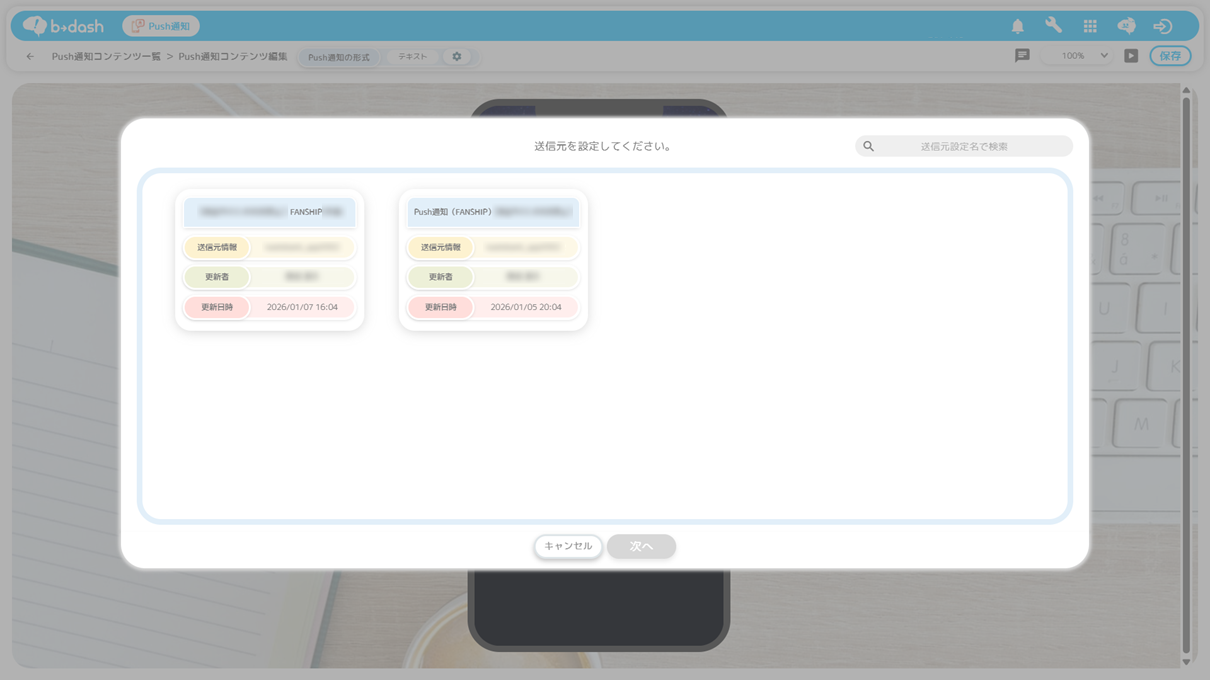Click the gear icon beside テキスト
Image resolution: width=1210 pixels, height=680 pixels.
coord(457,57)
